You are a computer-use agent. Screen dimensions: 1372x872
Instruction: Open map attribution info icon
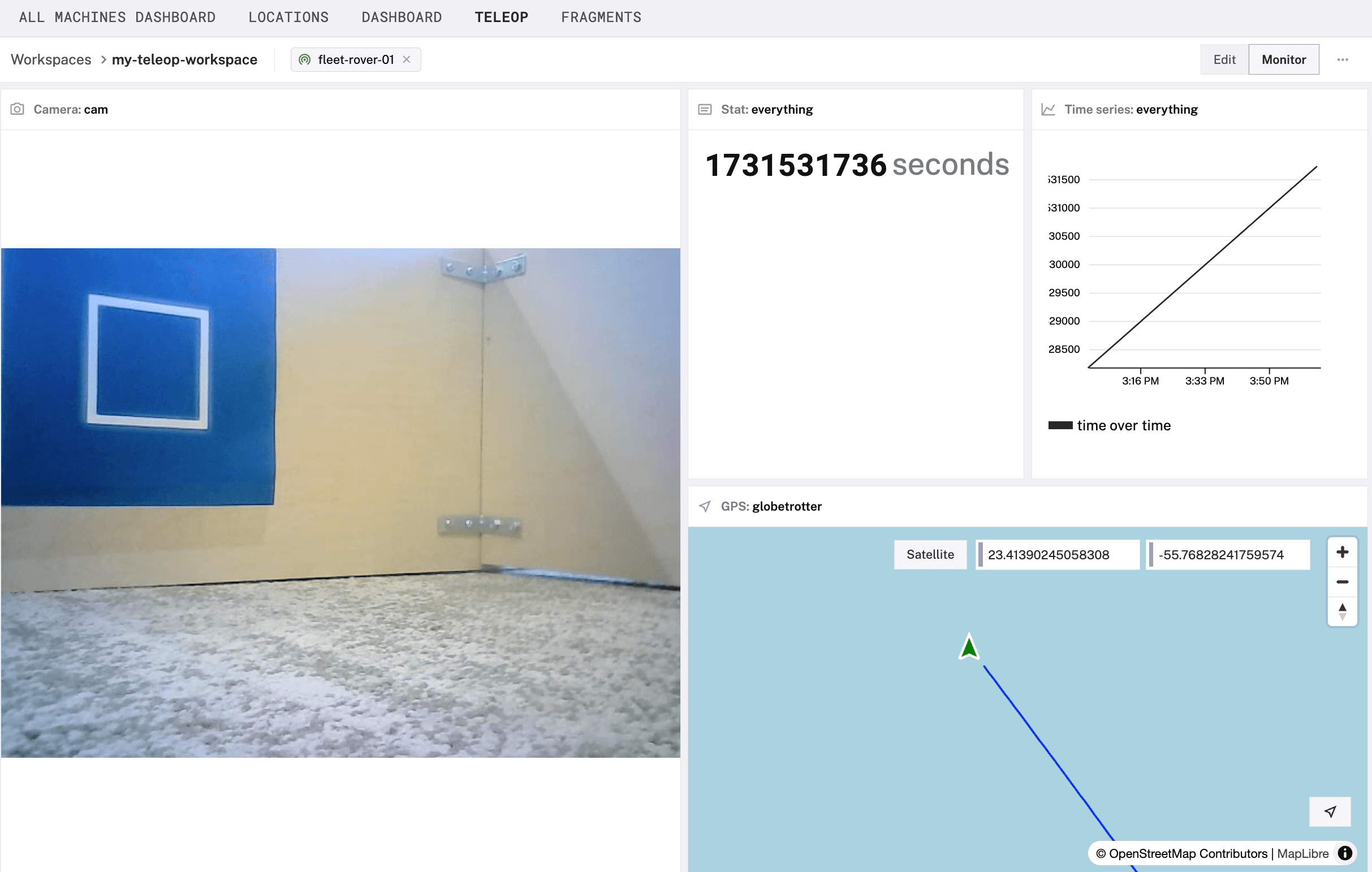coord(1345,853)
